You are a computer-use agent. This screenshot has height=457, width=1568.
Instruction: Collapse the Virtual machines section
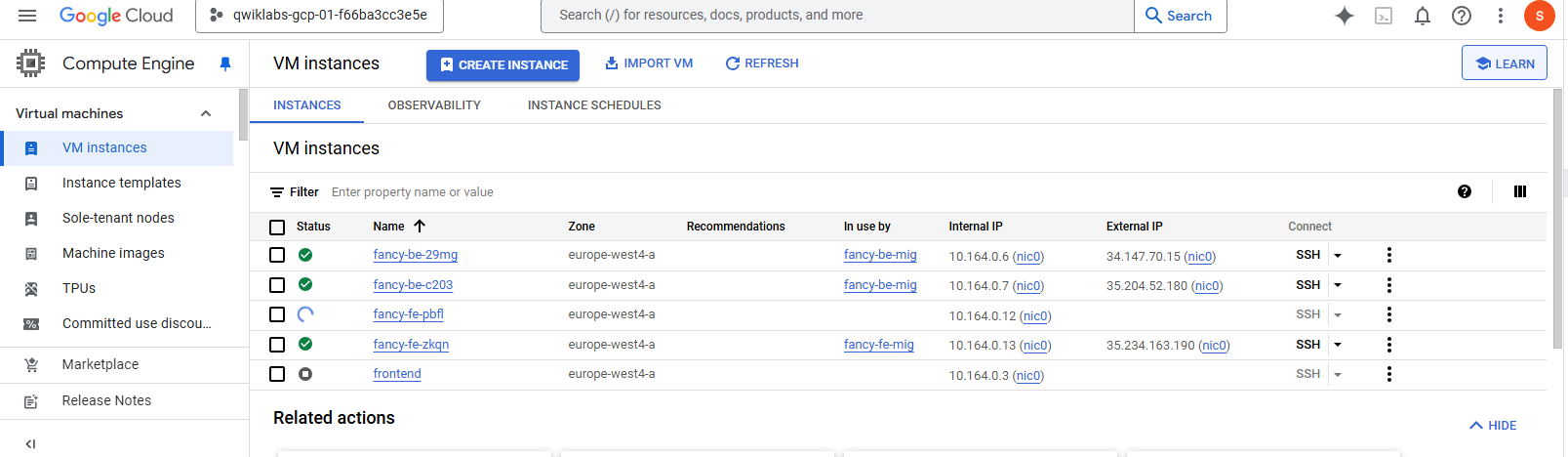(206, 113)
